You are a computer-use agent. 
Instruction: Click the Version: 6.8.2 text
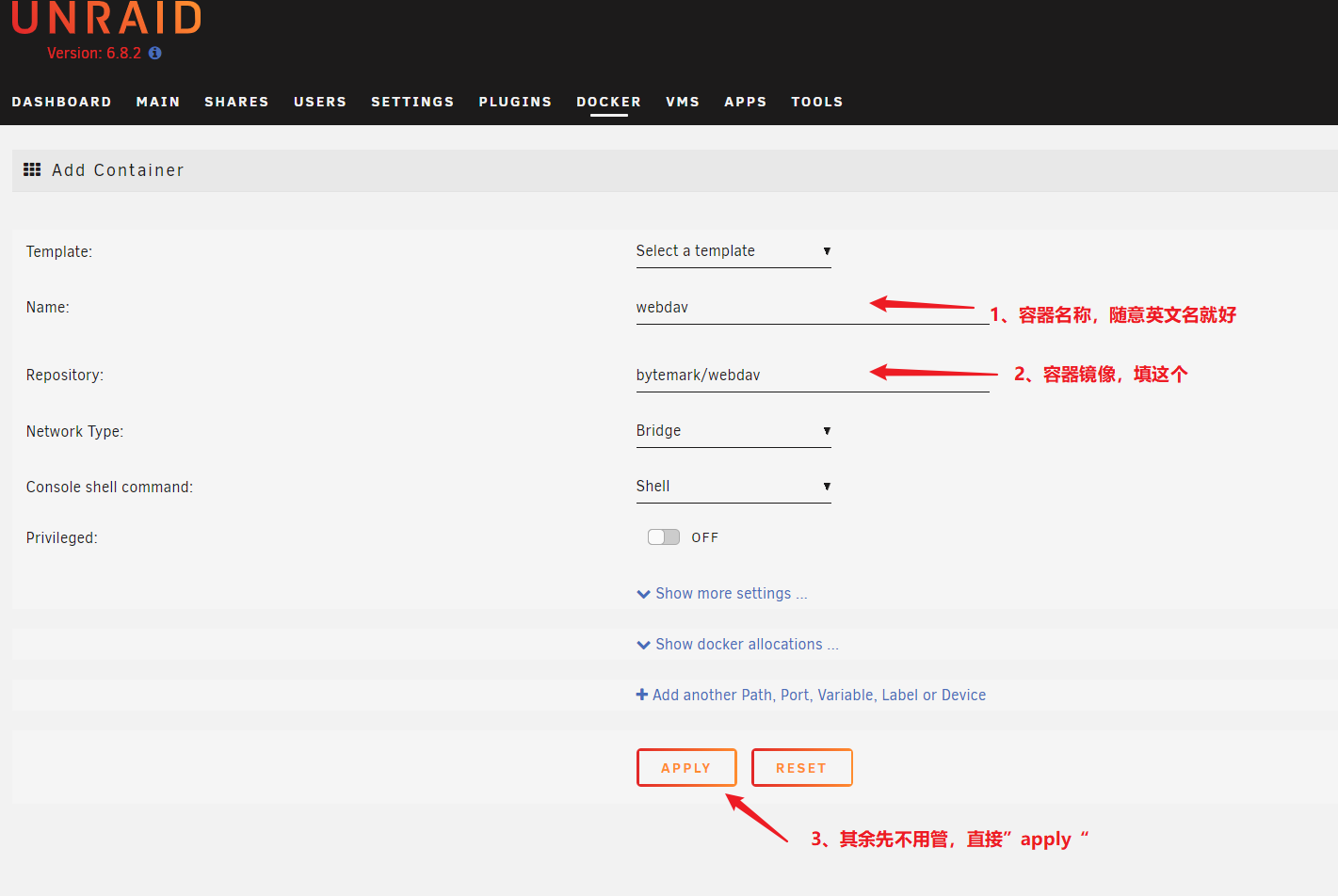(94, 54)
